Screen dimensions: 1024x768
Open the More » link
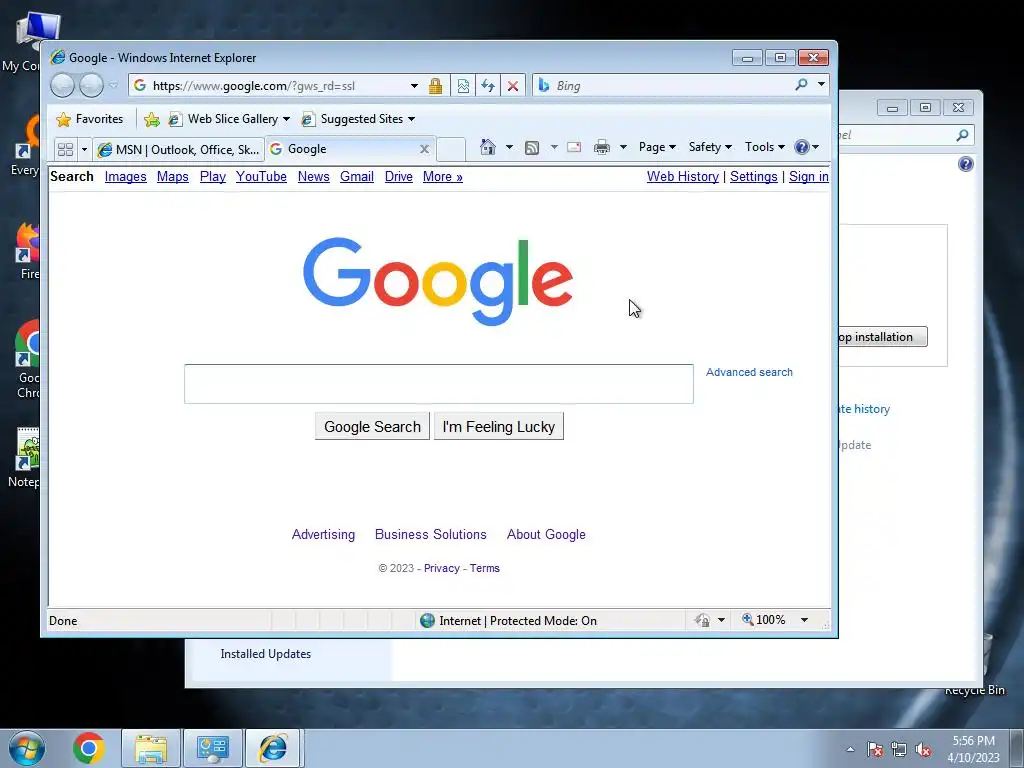click(442, 176)
